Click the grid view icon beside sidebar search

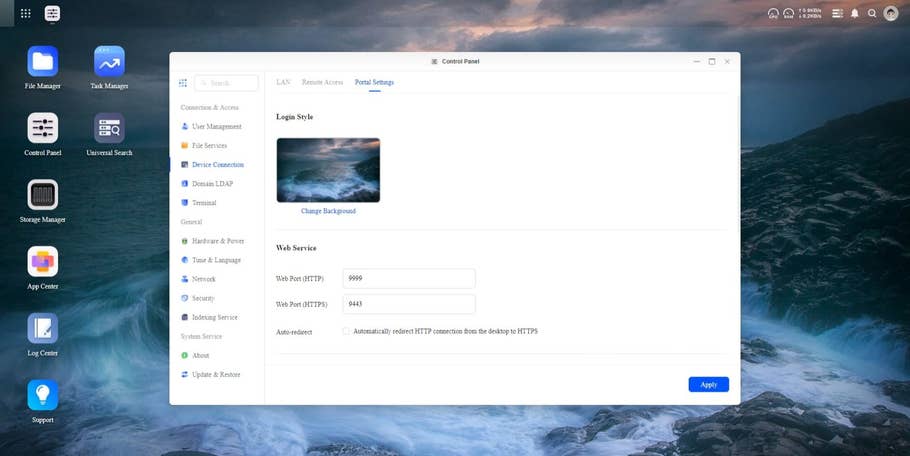183,83
